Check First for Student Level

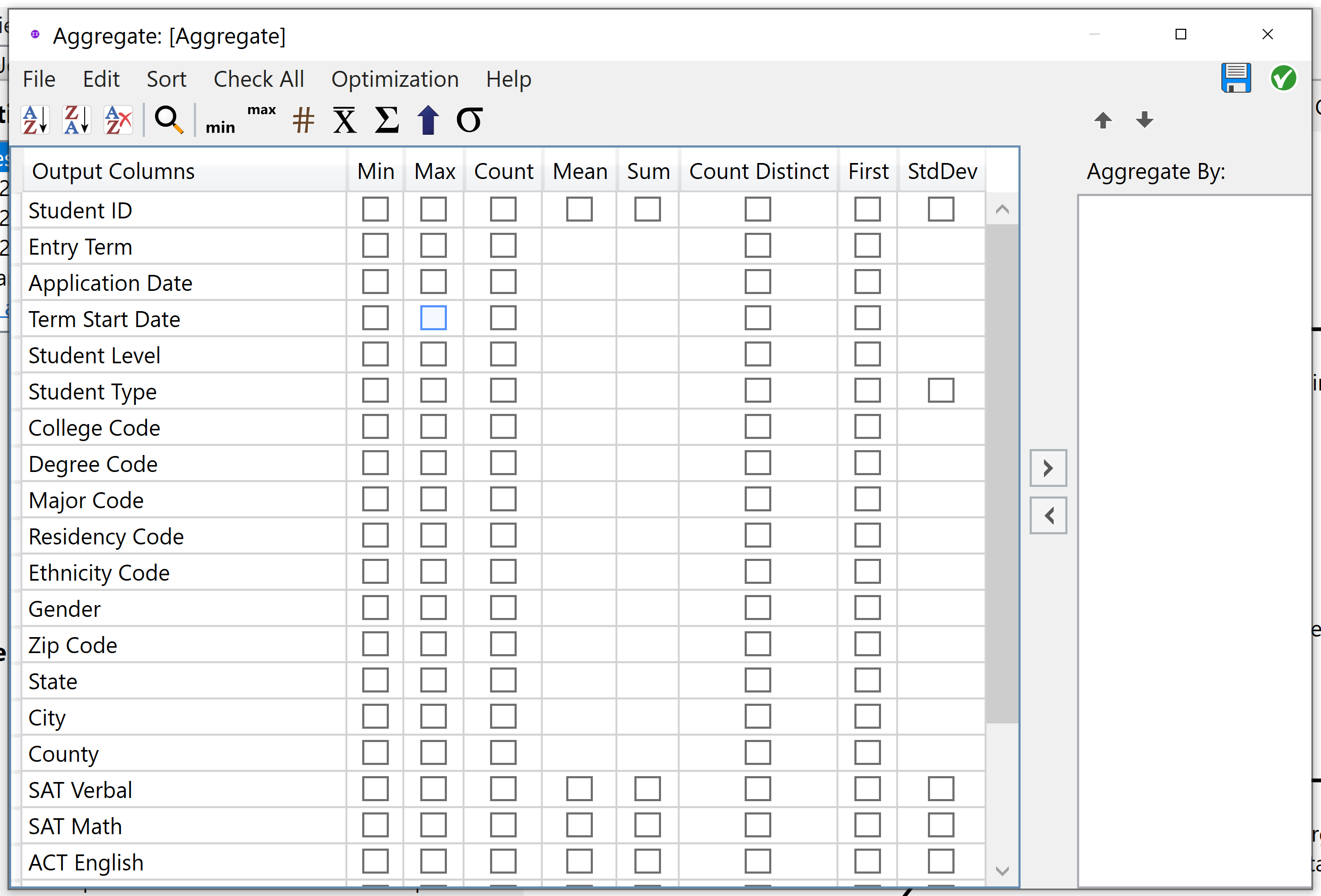tap(867, 354)
